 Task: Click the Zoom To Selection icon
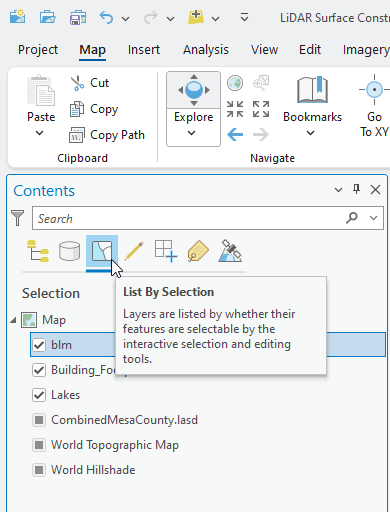(261, 83)
